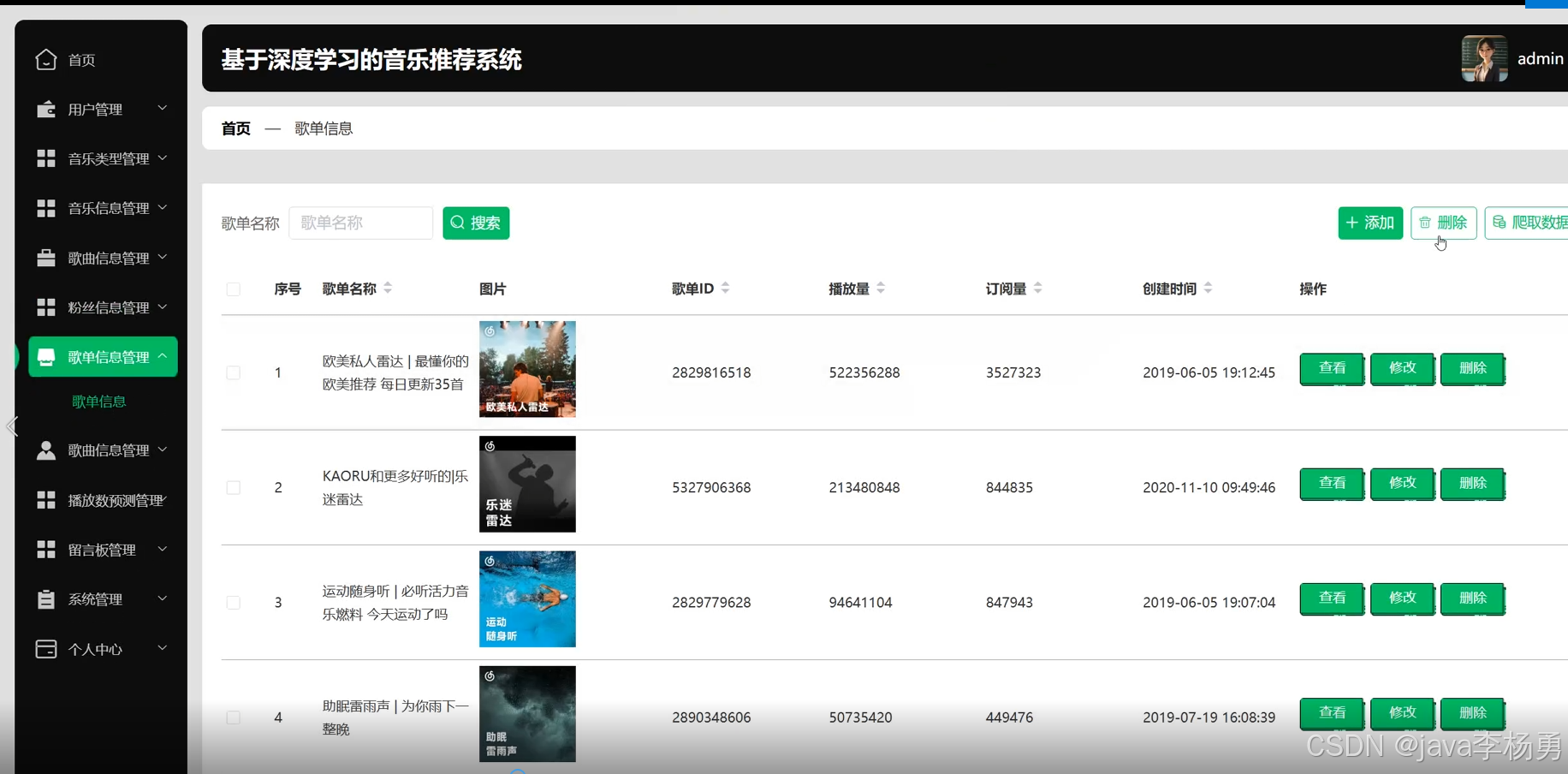Screen dimensions: 1568x774
Task: Click the 歌单信息管理 icon
Action: point(46,357)
